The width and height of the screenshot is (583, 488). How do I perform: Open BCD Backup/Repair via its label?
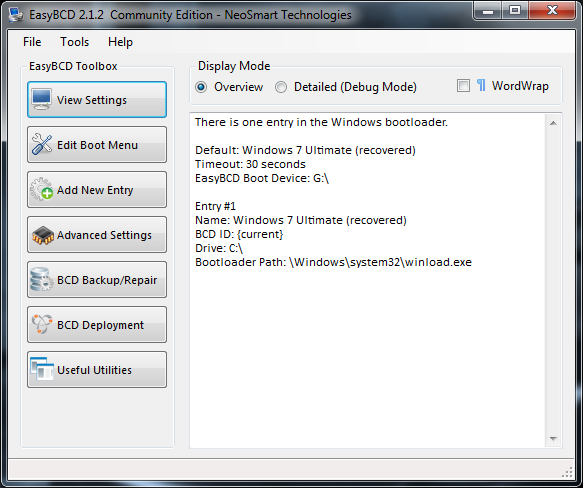pos(107,280)
